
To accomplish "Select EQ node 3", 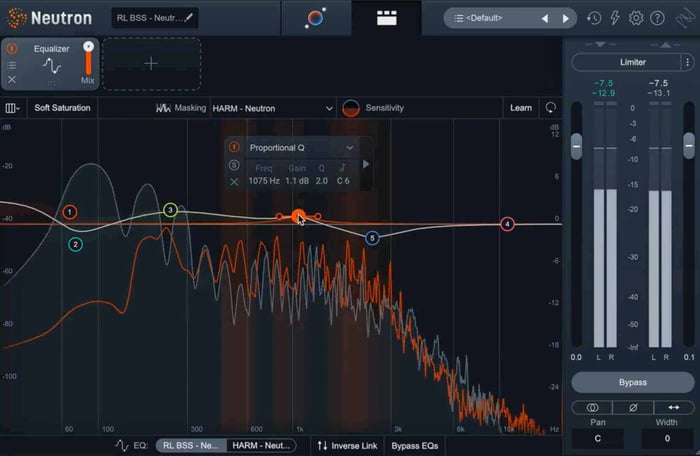I will pyautogui.click(x=170, y=210).
